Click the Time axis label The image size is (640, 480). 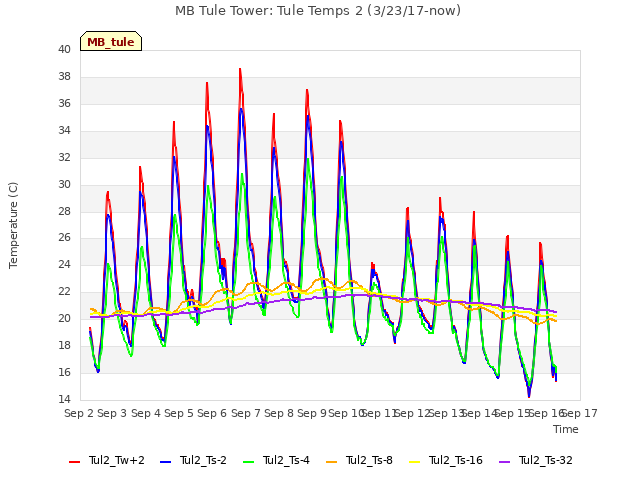tap(566, 429)
